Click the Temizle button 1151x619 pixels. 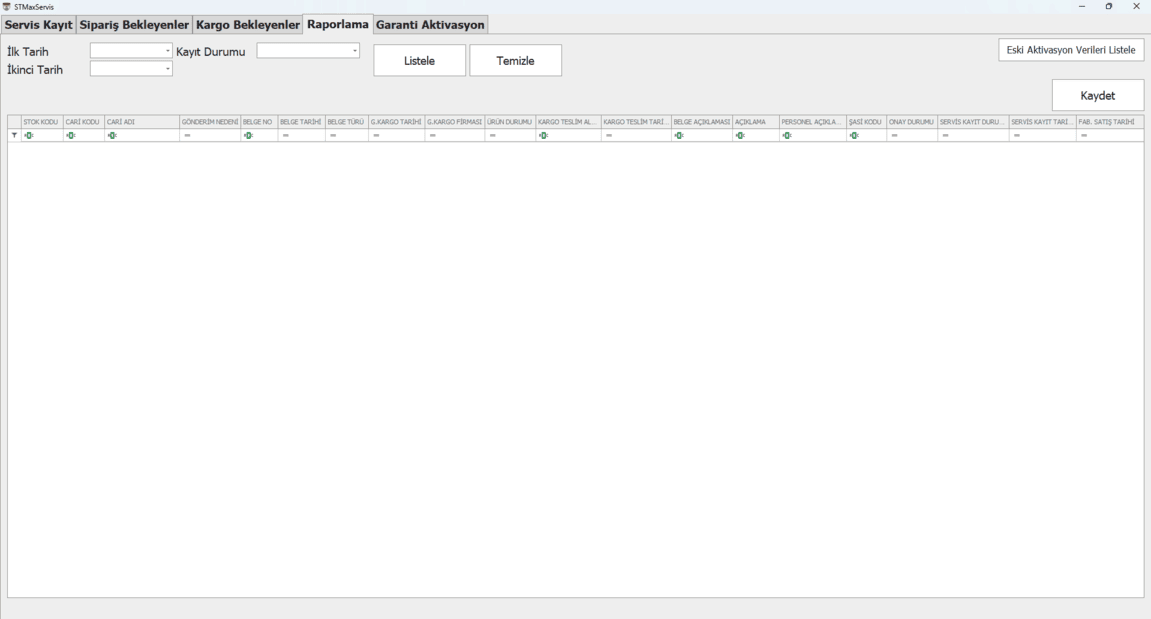tap(515, 60)
